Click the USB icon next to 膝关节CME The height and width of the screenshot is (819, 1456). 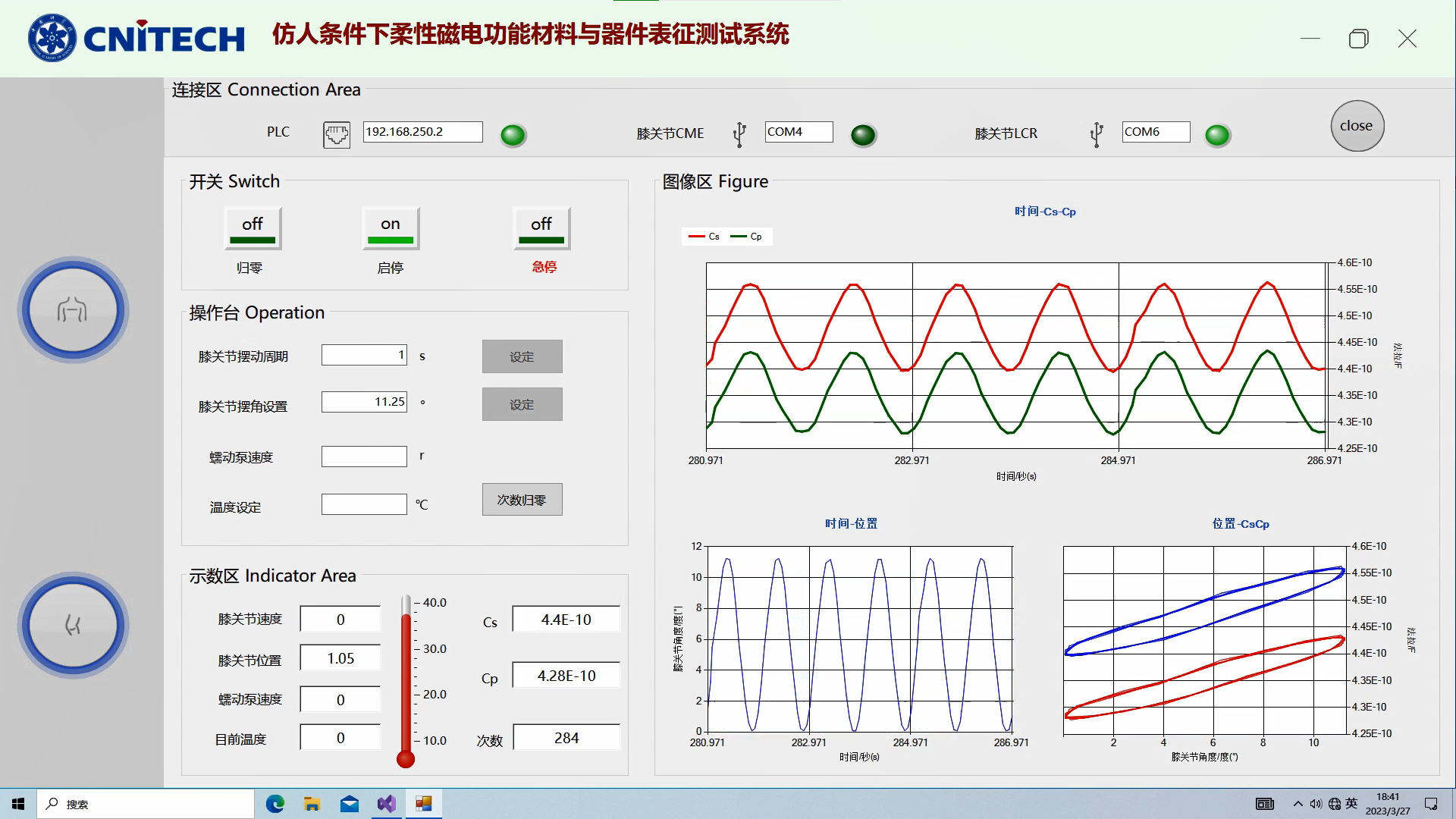tap(739, 134)
